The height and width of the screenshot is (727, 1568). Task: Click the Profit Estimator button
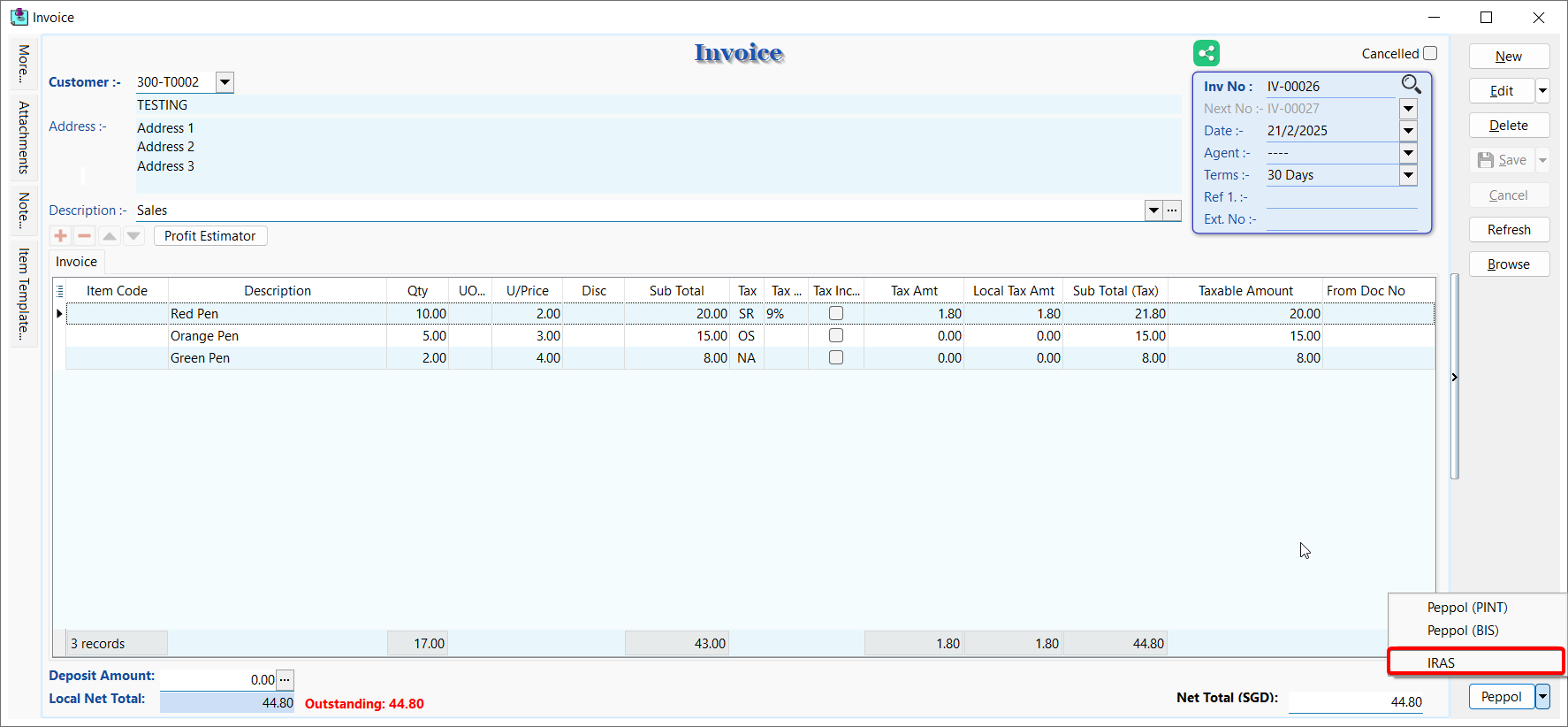pyautogui.click(x=210, y=236)
